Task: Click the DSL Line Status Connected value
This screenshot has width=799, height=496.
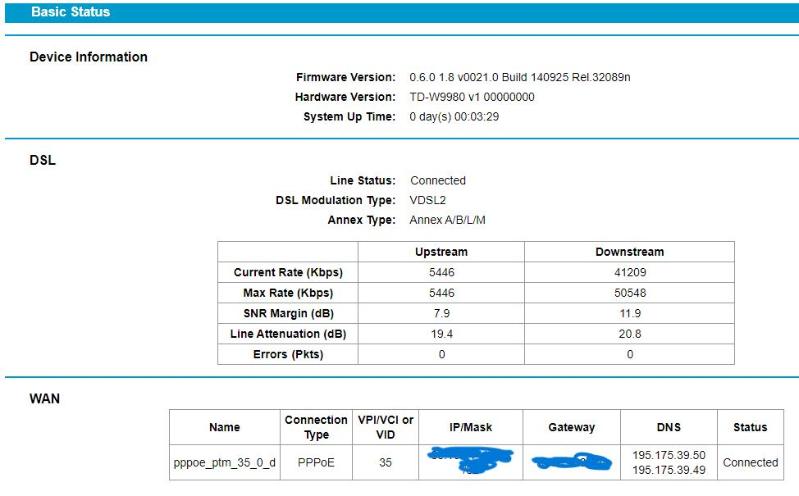Action: point(438,181)
